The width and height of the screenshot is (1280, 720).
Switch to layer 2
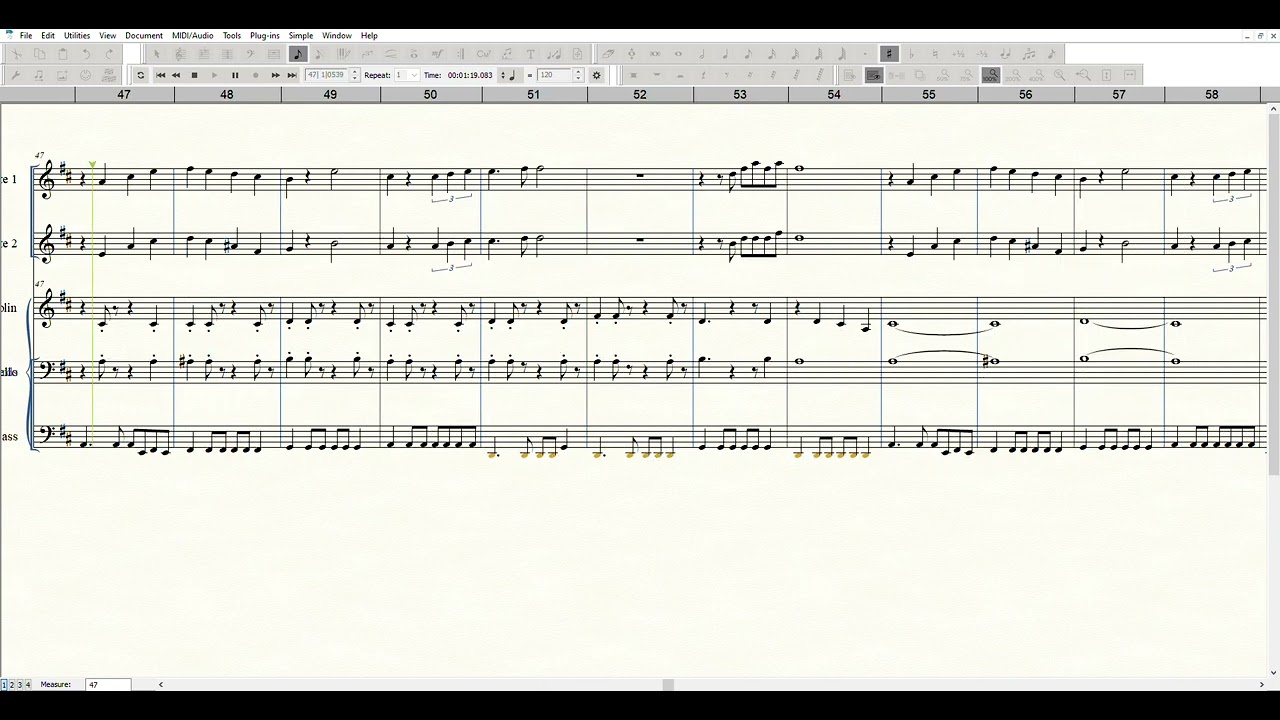11,685
